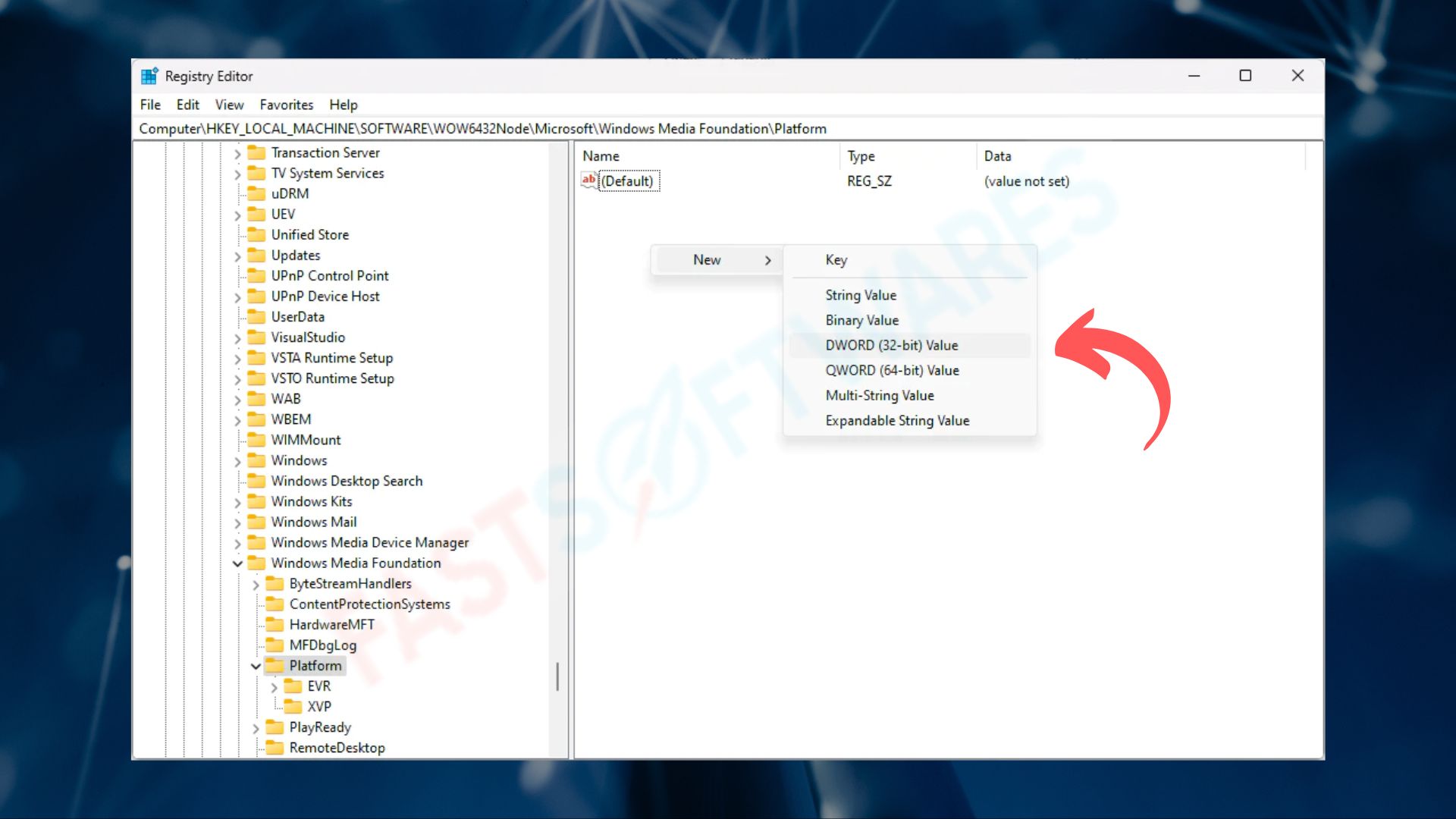Image resolution: width=1456 pixels, height=819 pixels.
Task: Click the registry path address bar
Action: click(728, 128)
